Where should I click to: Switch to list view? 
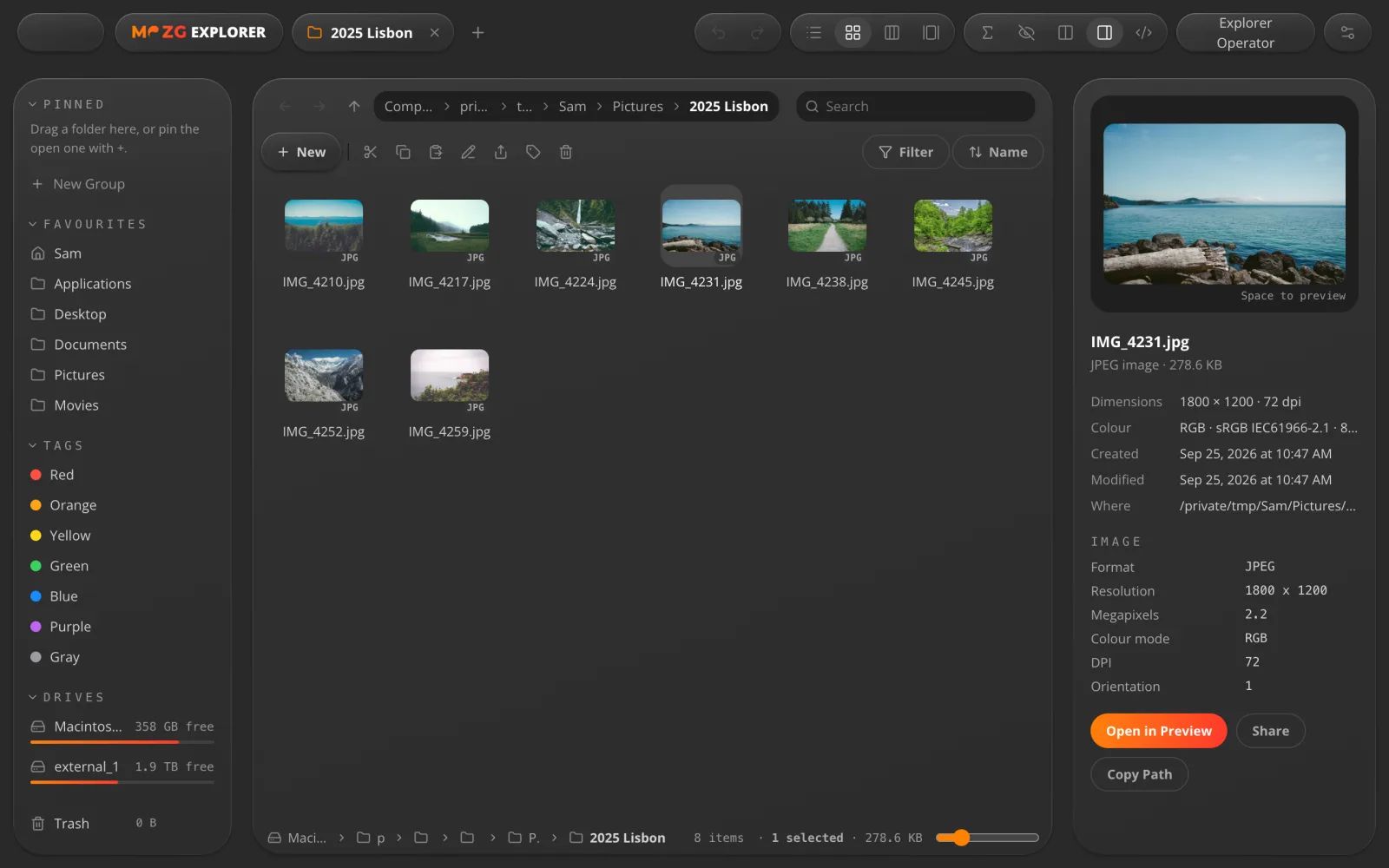pos(813,33)
